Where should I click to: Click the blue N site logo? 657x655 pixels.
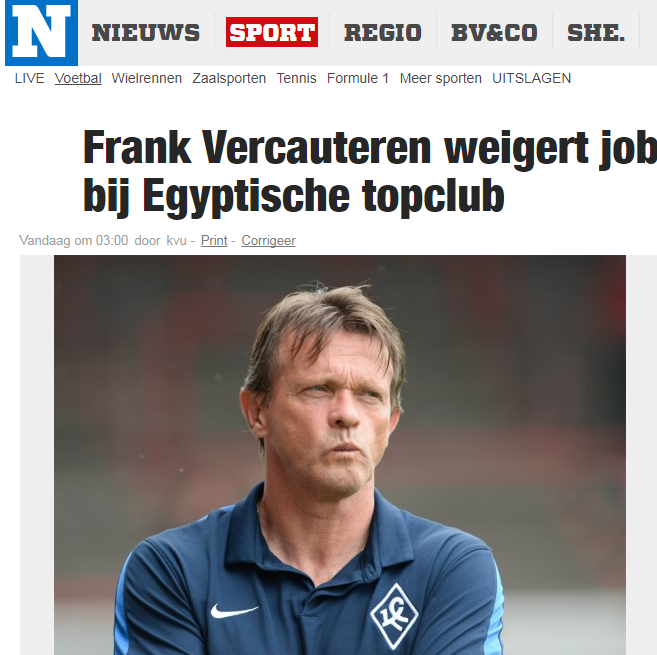point(41,33)
